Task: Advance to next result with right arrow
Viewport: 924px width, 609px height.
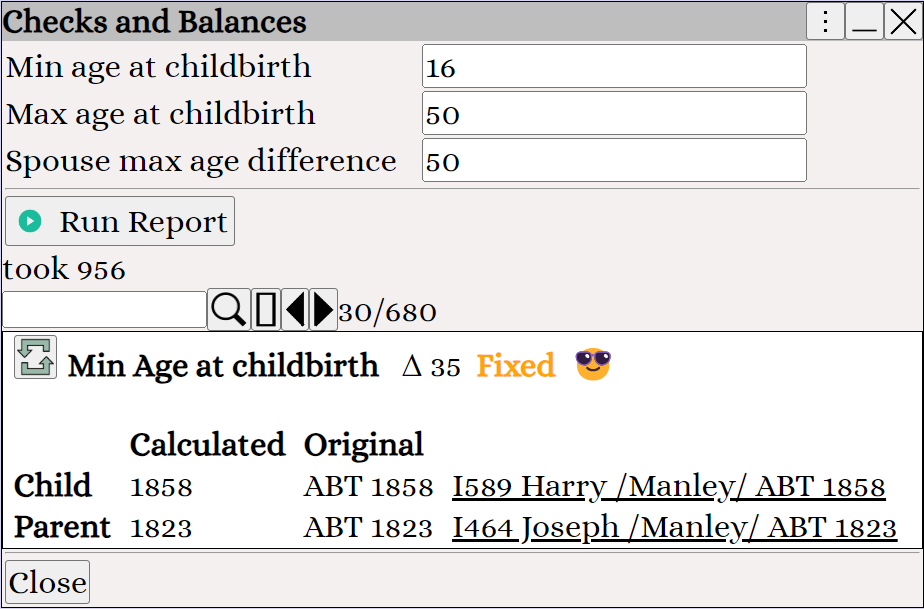Action: click(324, 310)
